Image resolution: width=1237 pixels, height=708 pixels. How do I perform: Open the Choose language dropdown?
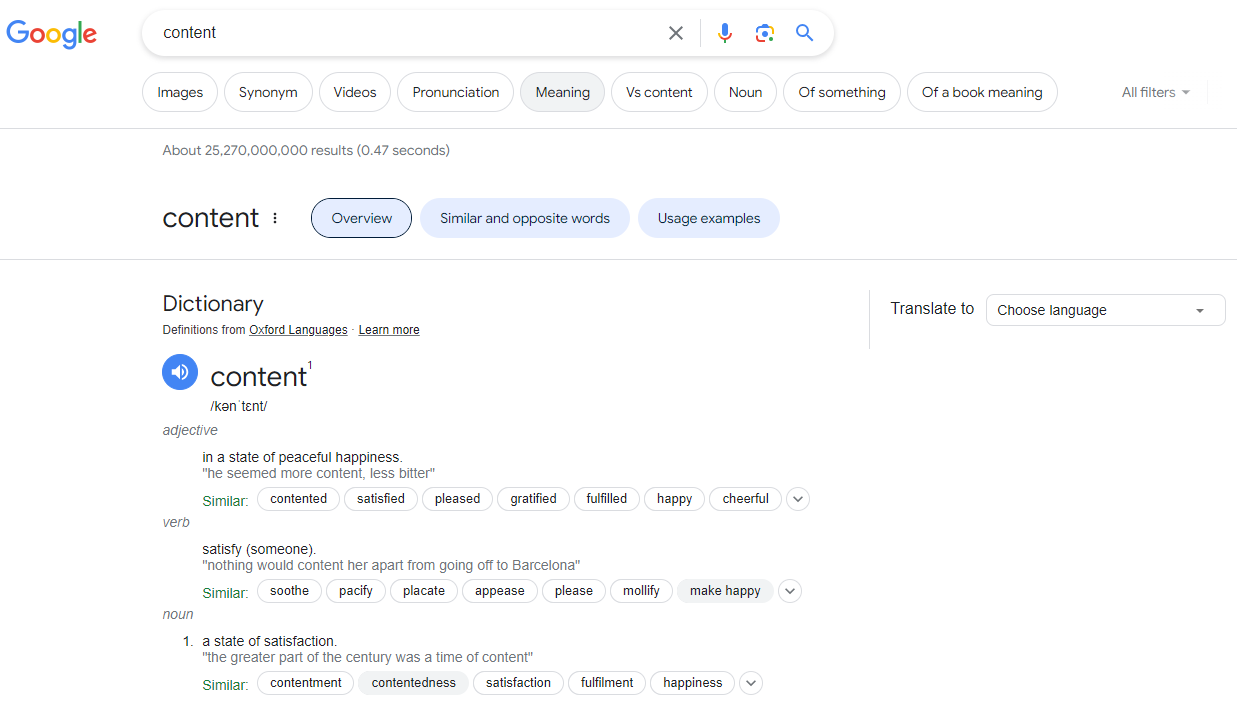click(x=1105, y=310)
